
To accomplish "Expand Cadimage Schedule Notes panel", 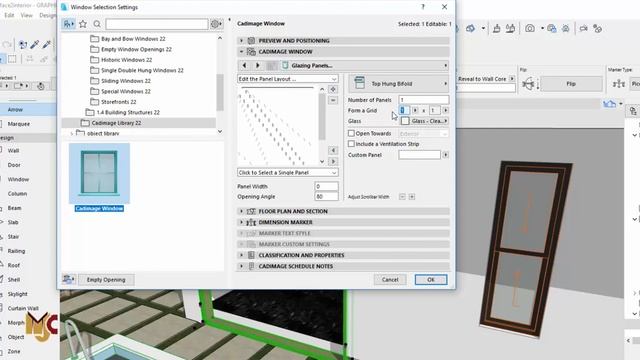I will click(x=241, y=266).
